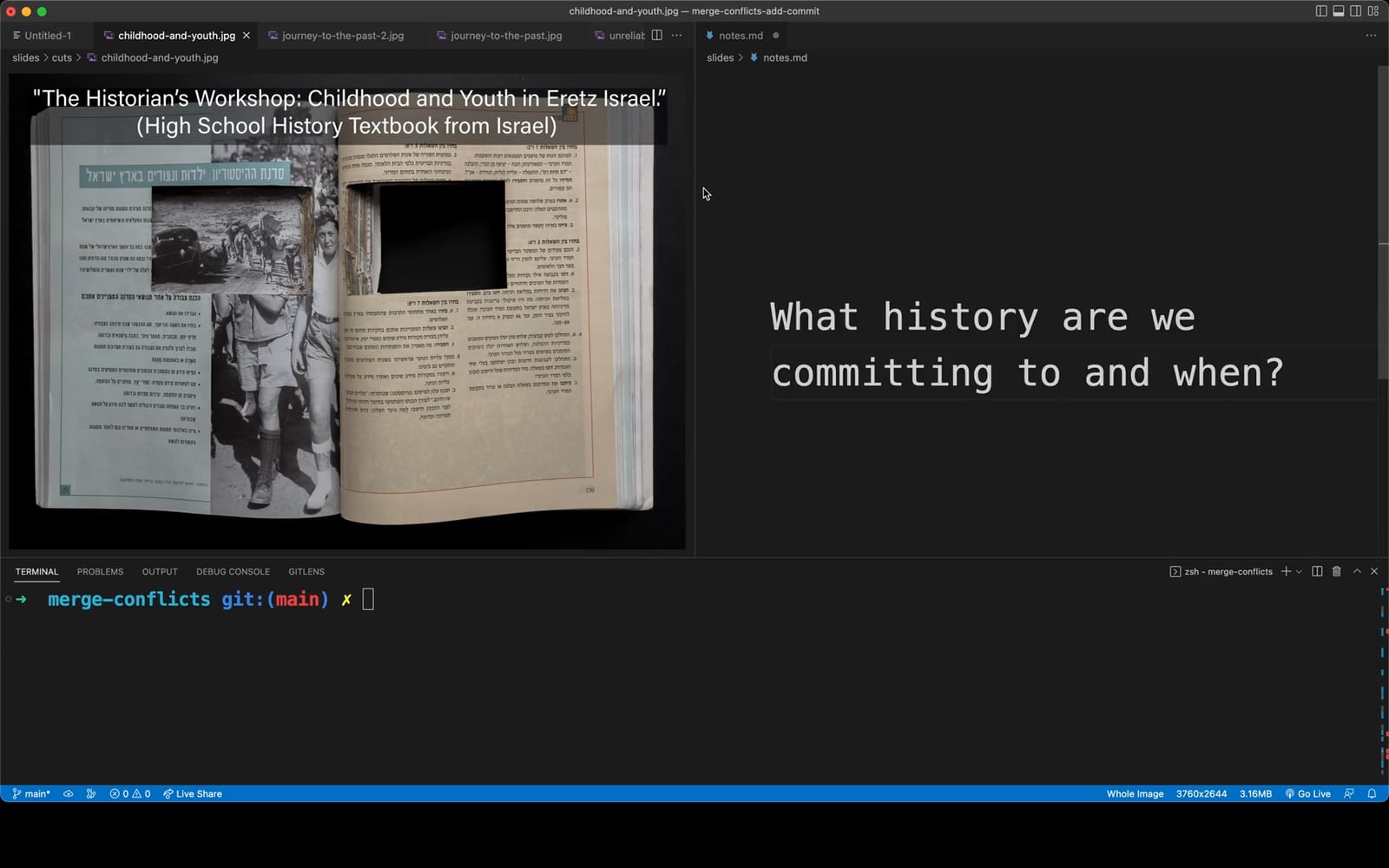Click the 3760x2644 image size status
Viewport: 1389px width, 868px height.
click(x=1201, y=793)
